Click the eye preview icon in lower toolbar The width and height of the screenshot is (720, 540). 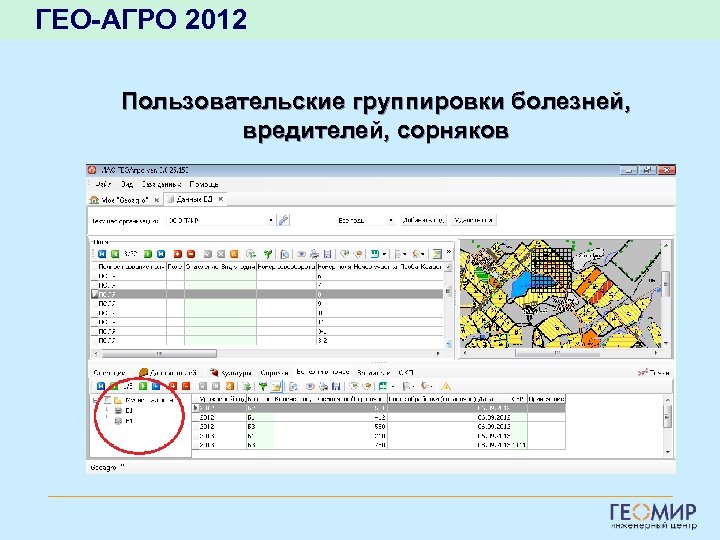[310, 386]
